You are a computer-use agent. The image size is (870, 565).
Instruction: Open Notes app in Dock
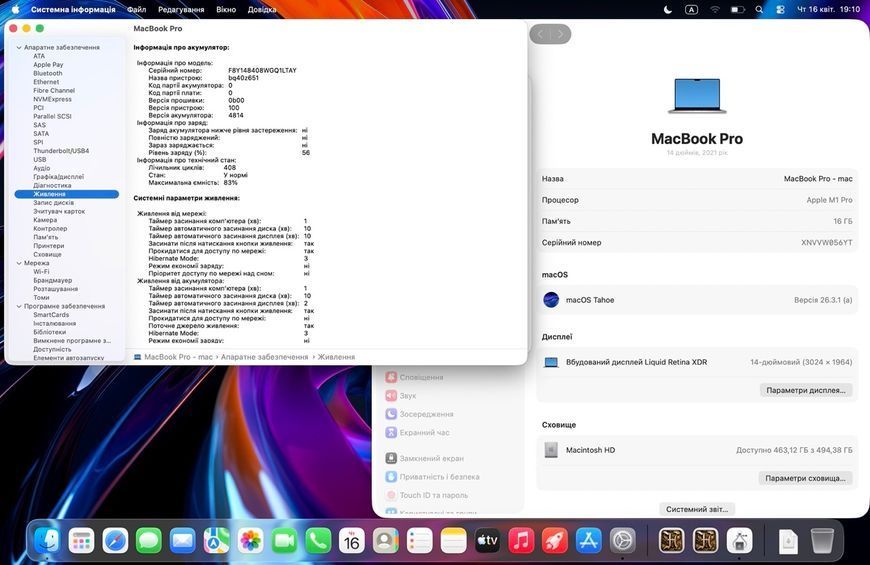coord(453,541)
